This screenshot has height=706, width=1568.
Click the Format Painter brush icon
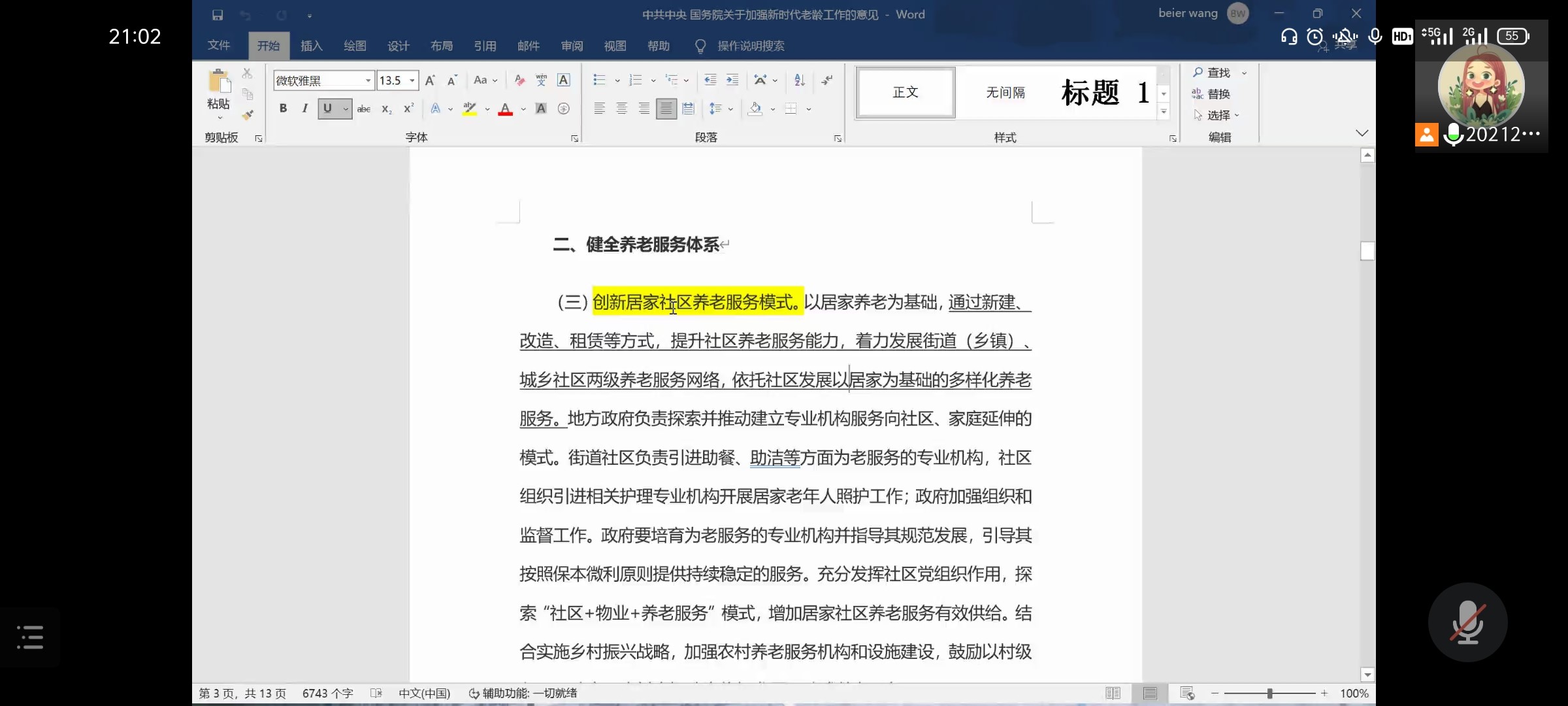(x=248, y=116)
